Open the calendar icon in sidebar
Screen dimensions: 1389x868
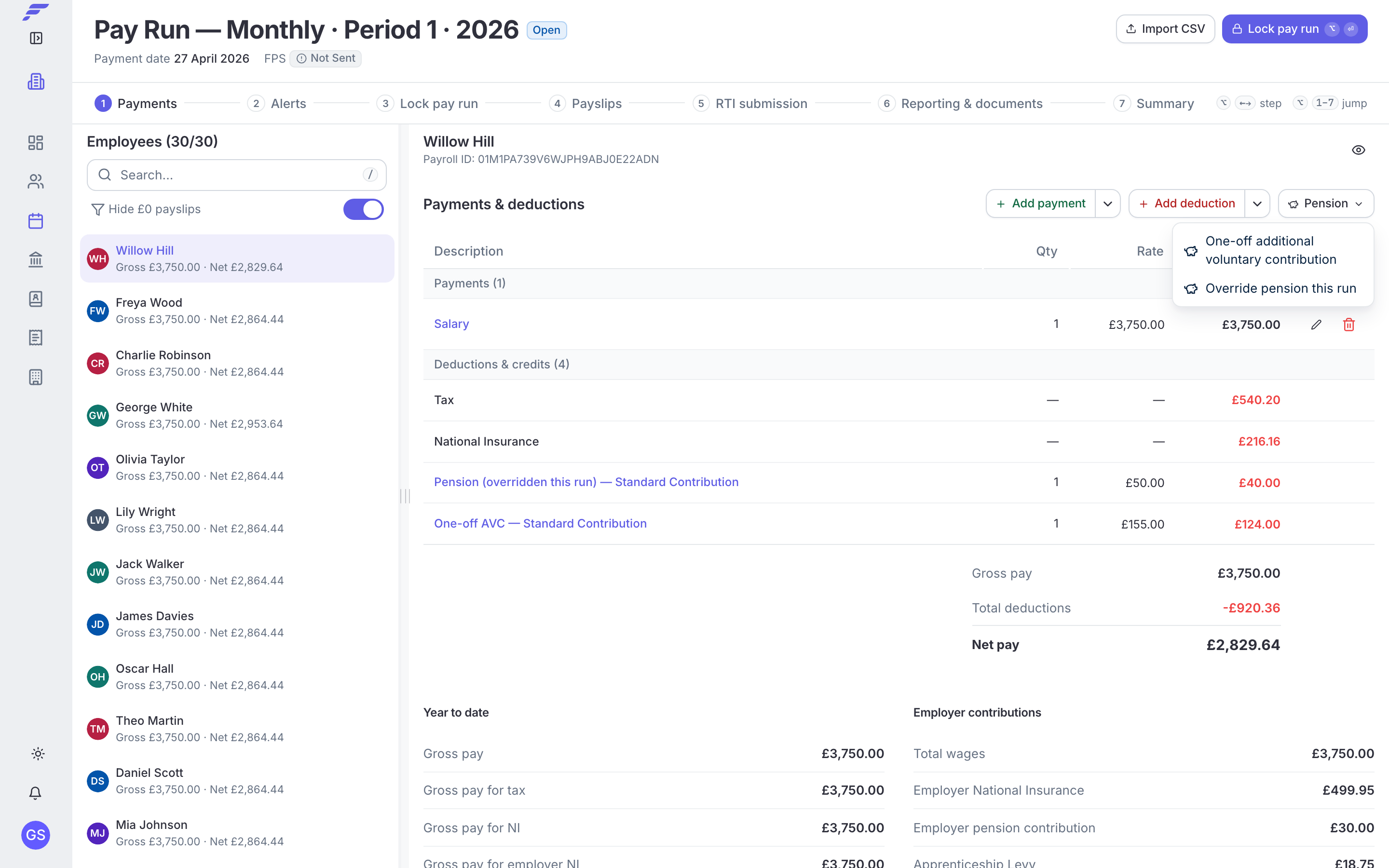click(x=36, y=220)
